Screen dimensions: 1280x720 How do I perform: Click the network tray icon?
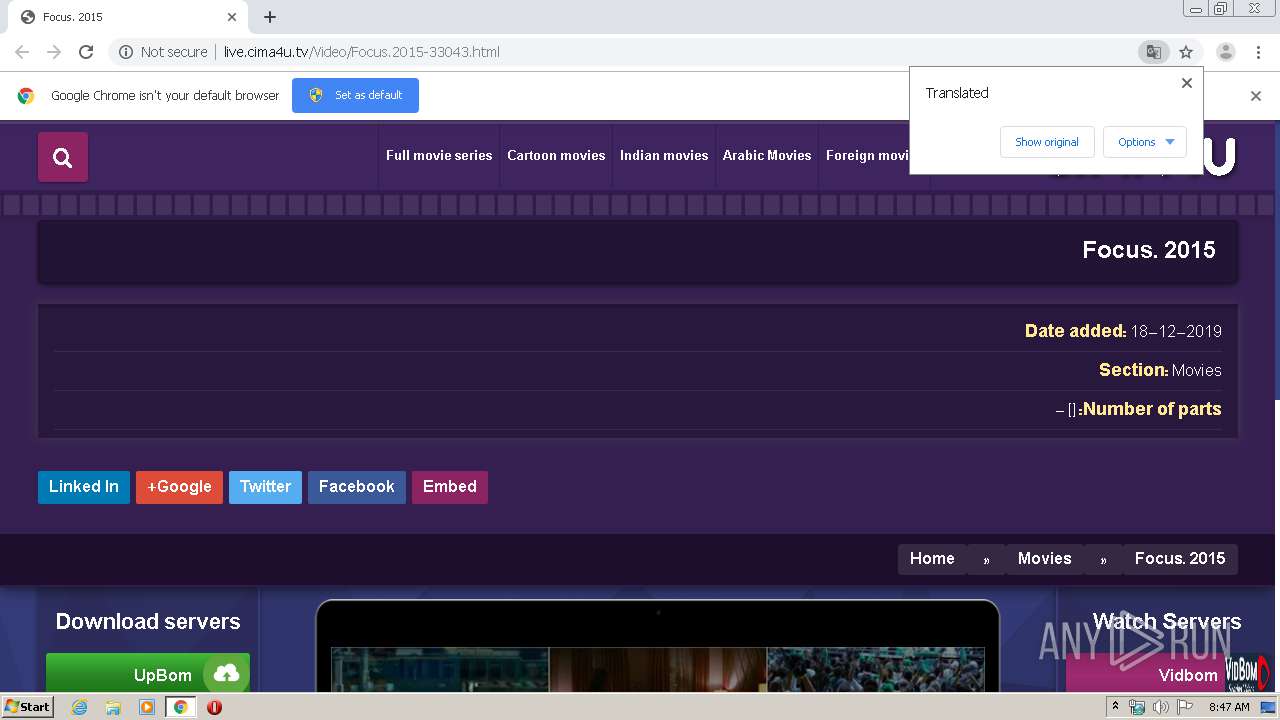1138,707
